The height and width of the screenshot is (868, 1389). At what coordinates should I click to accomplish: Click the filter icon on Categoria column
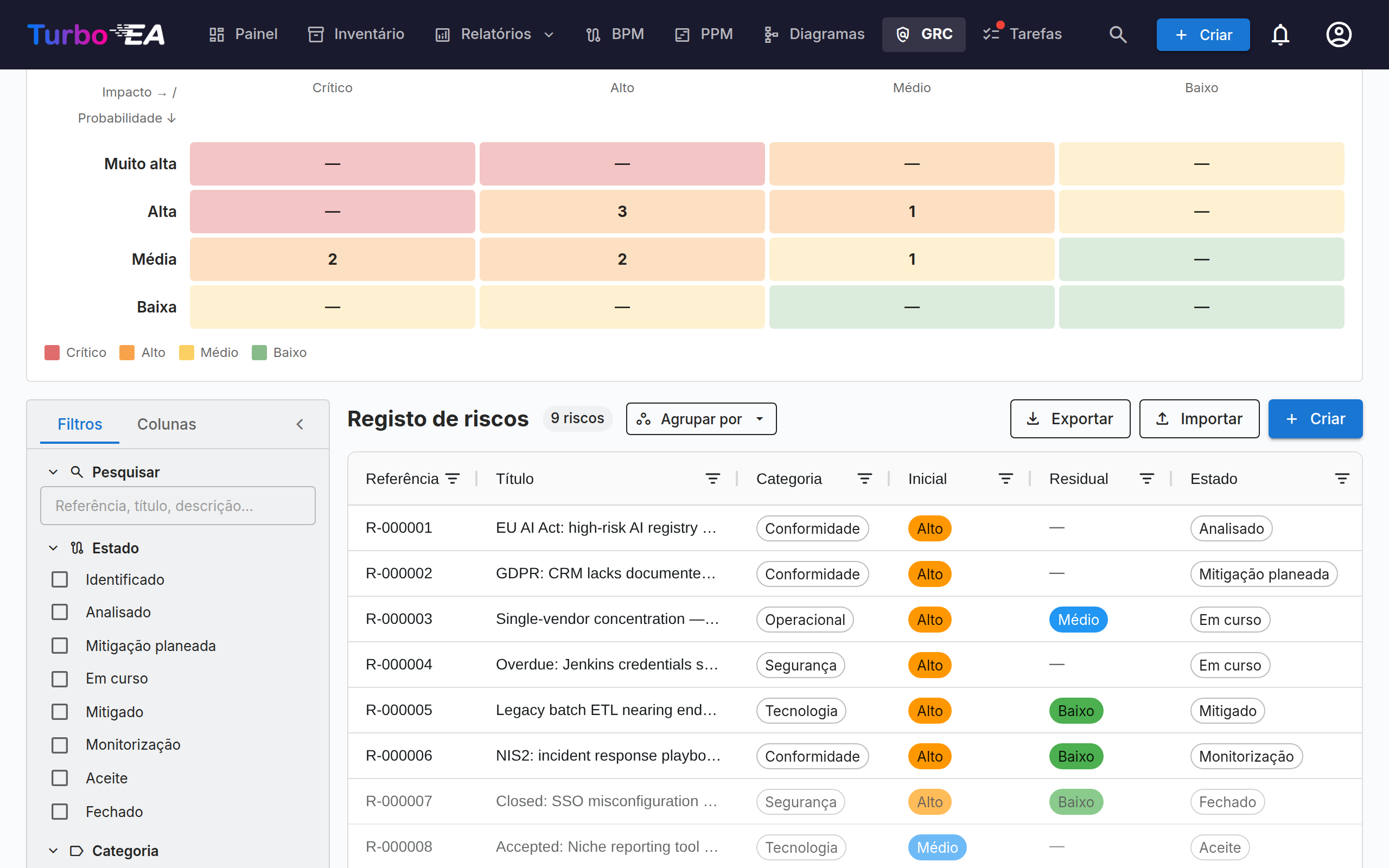pyautogui.click(x=864, y=479)
